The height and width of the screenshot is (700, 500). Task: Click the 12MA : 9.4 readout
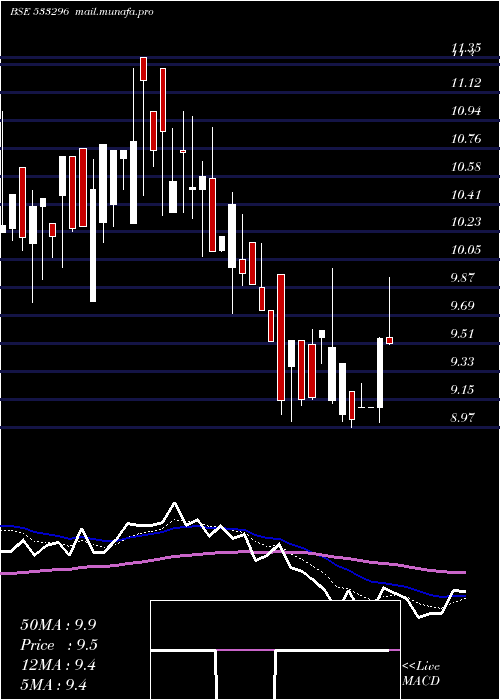58,665
